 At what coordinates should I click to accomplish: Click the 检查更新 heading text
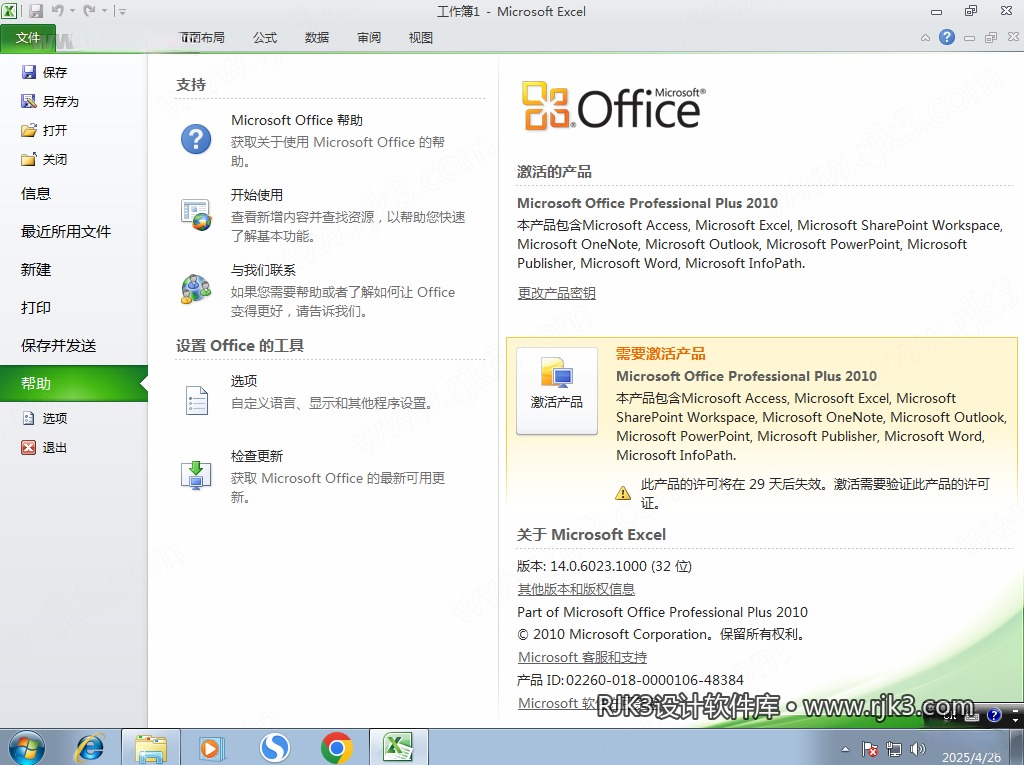click(257, 456)
